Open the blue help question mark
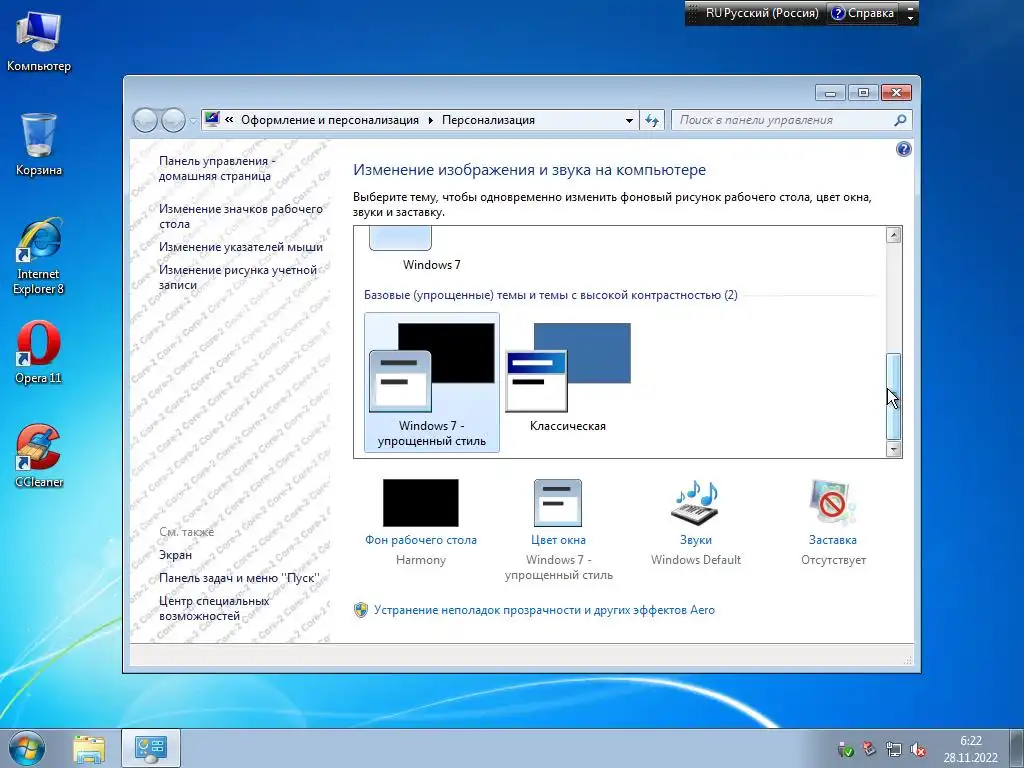Screen dimensions: 1024x768 (903, 150)
